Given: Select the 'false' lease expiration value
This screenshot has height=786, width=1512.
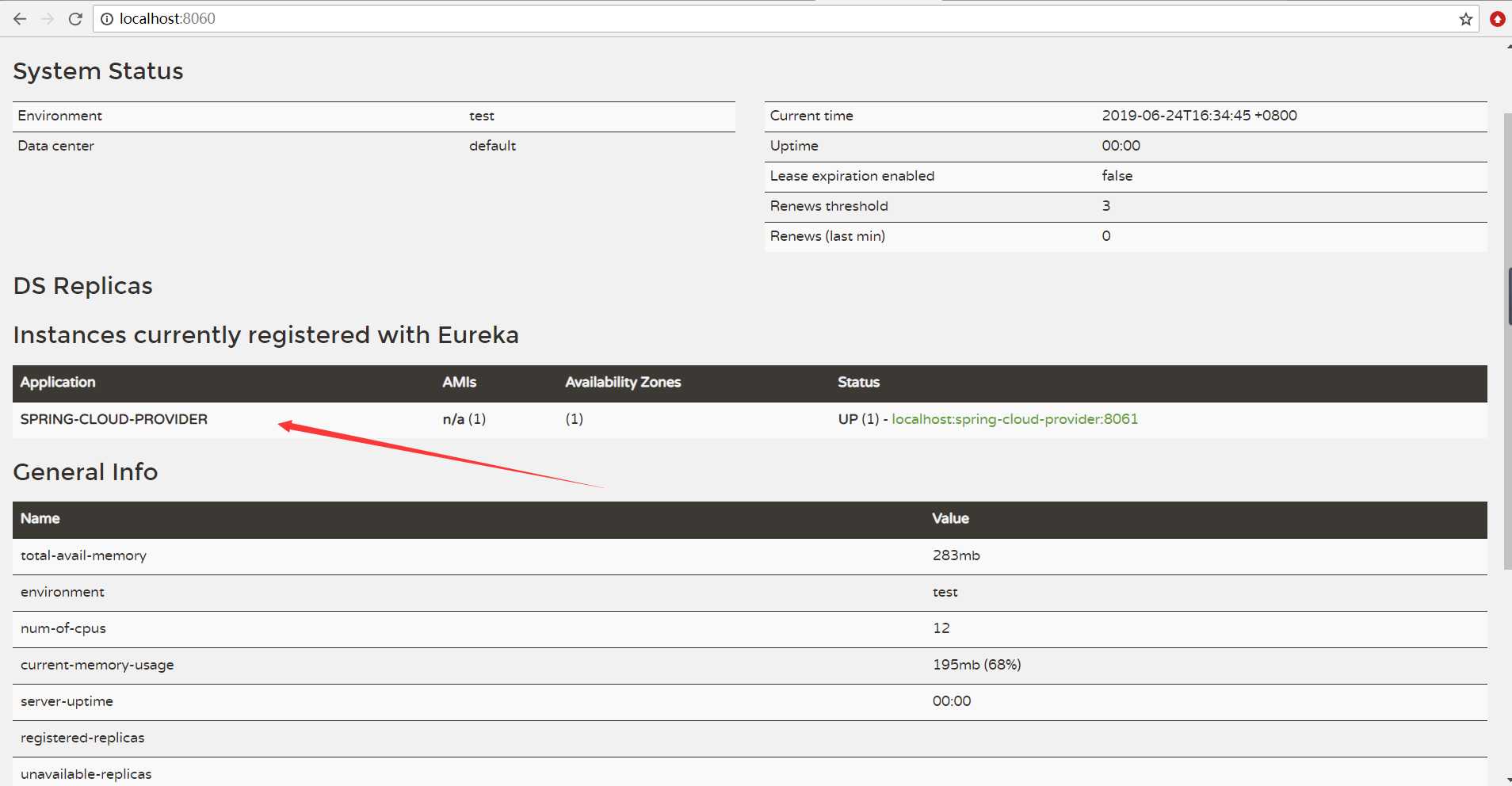Looking at the screenshot, I should pos(1117,176).
